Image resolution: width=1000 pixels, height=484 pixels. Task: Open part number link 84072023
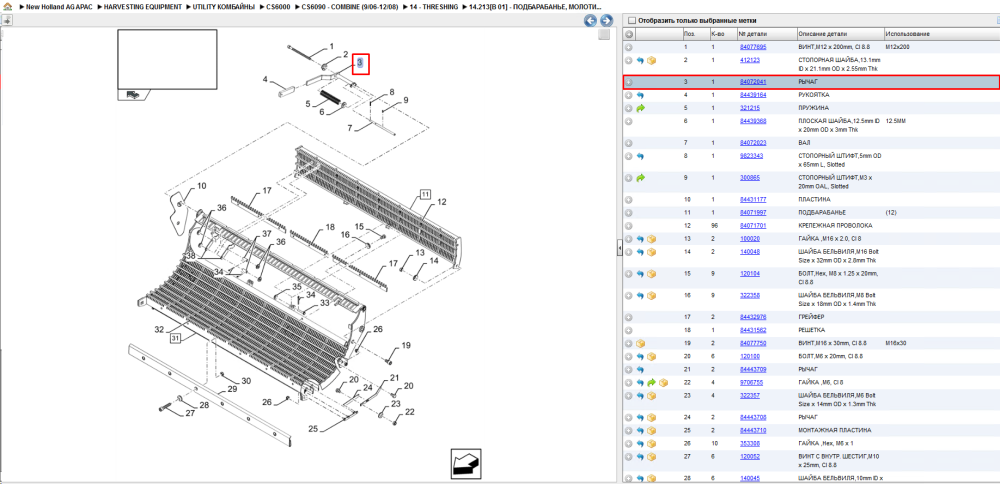753,143
